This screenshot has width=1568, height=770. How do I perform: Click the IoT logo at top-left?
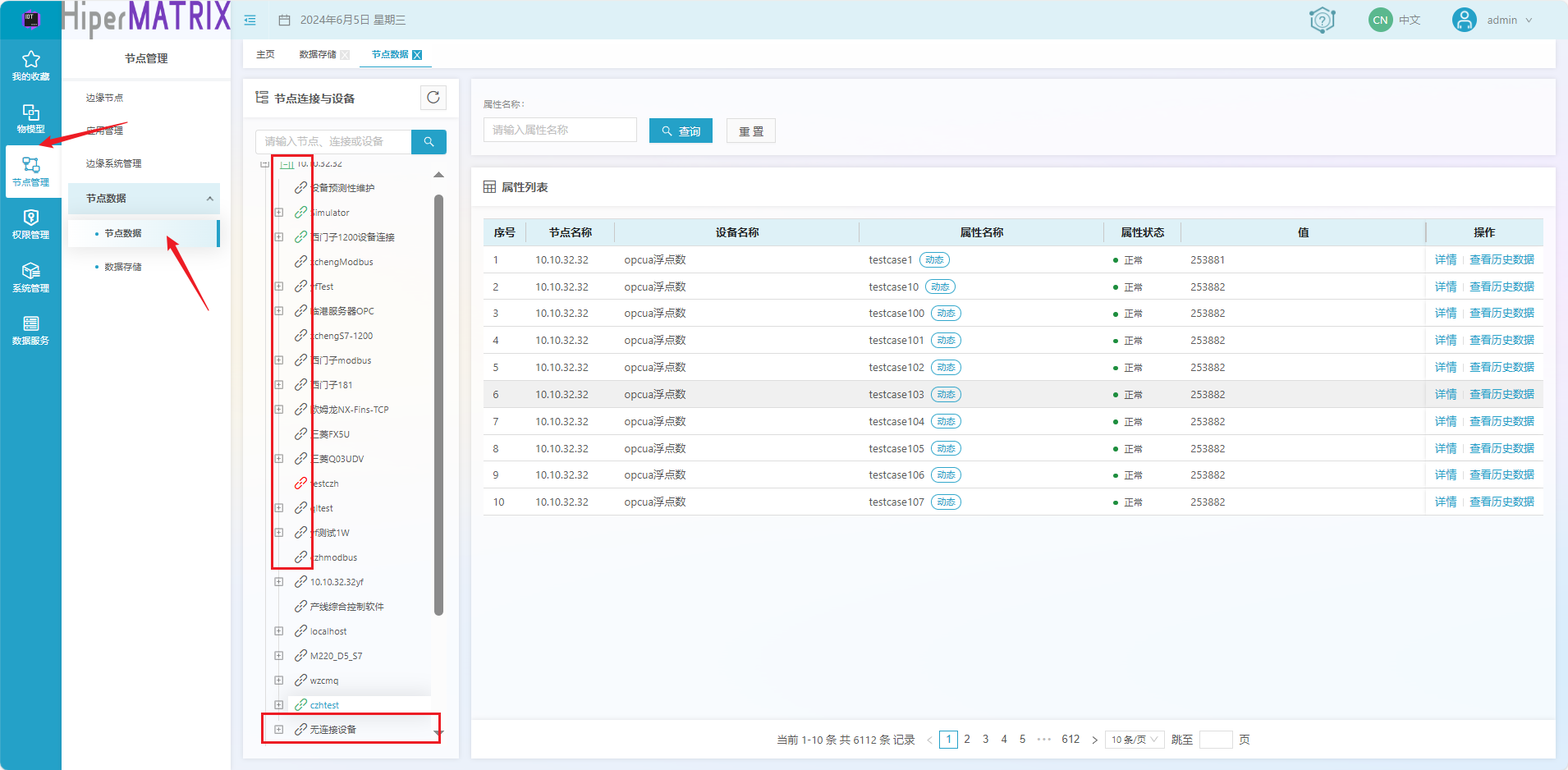tap(30, 19)
